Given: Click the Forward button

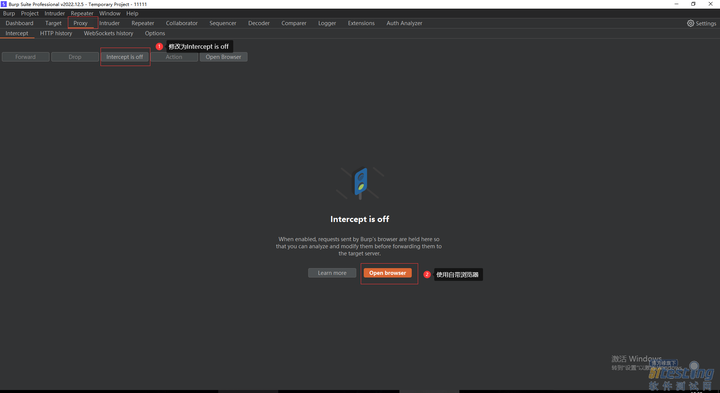Looking at the screenshot, I should coord(25,57).
